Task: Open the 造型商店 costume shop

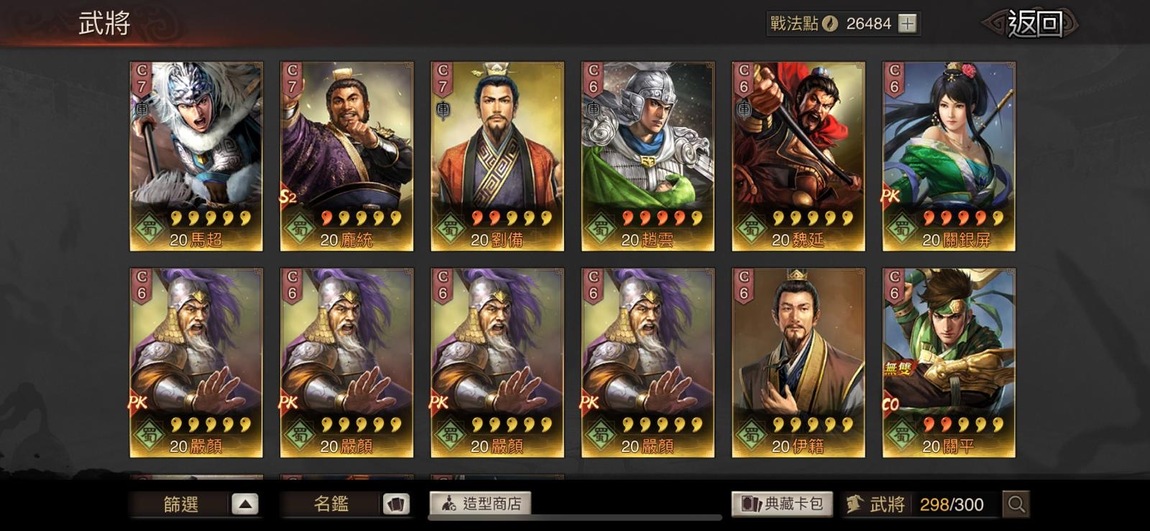Action: coord(480,504)
